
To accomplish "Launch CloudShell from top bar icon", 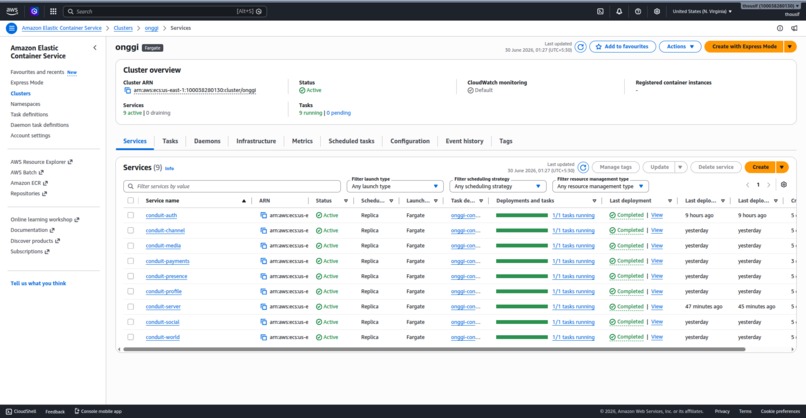I will [x=600, y=11].
